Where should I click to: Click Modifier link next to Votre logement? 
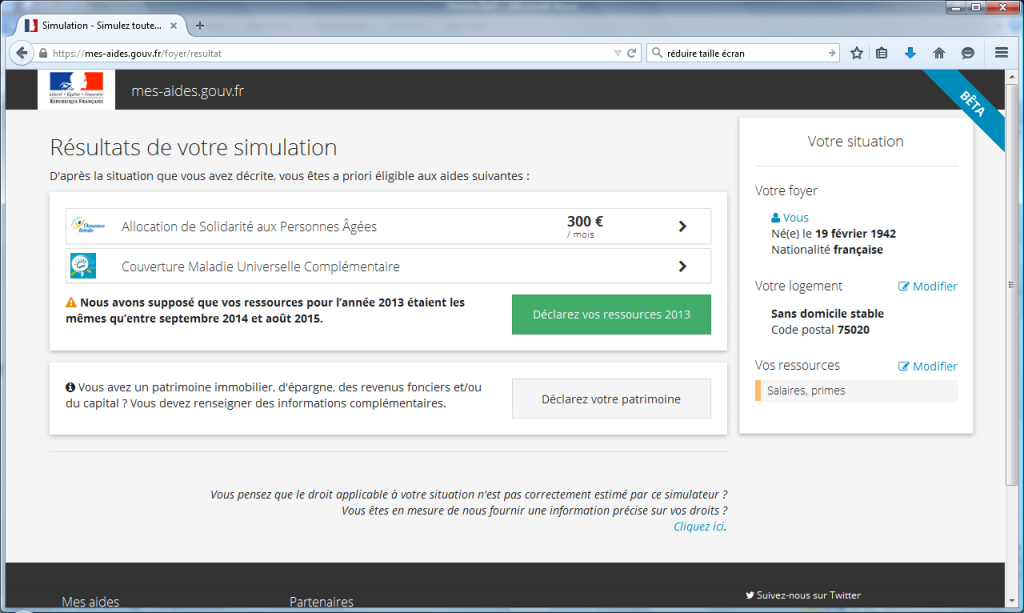coord(928,286)
